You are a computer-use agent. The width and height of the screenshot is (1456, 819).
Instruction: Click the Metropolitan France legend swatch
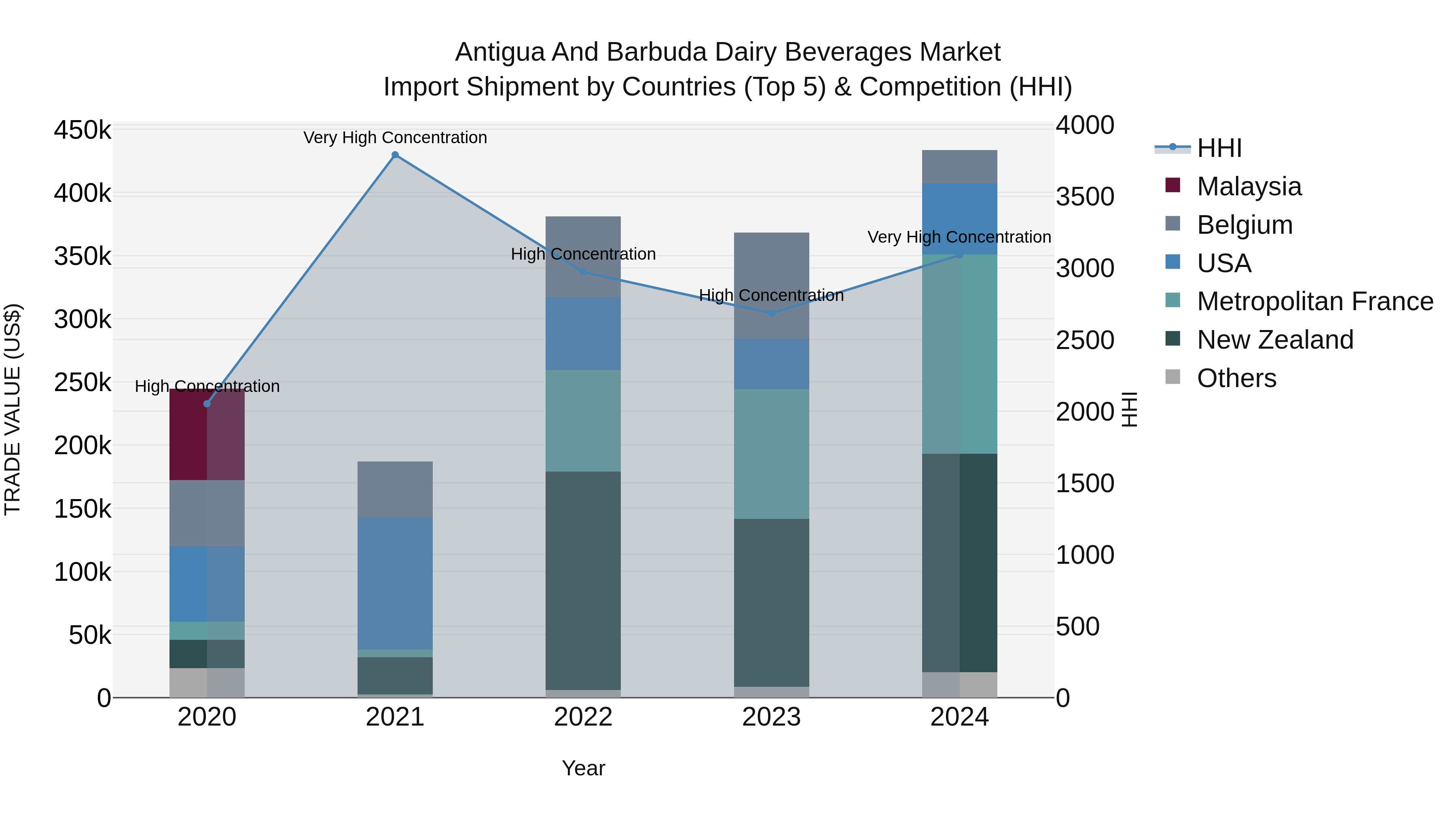(x=1173, y=300)
